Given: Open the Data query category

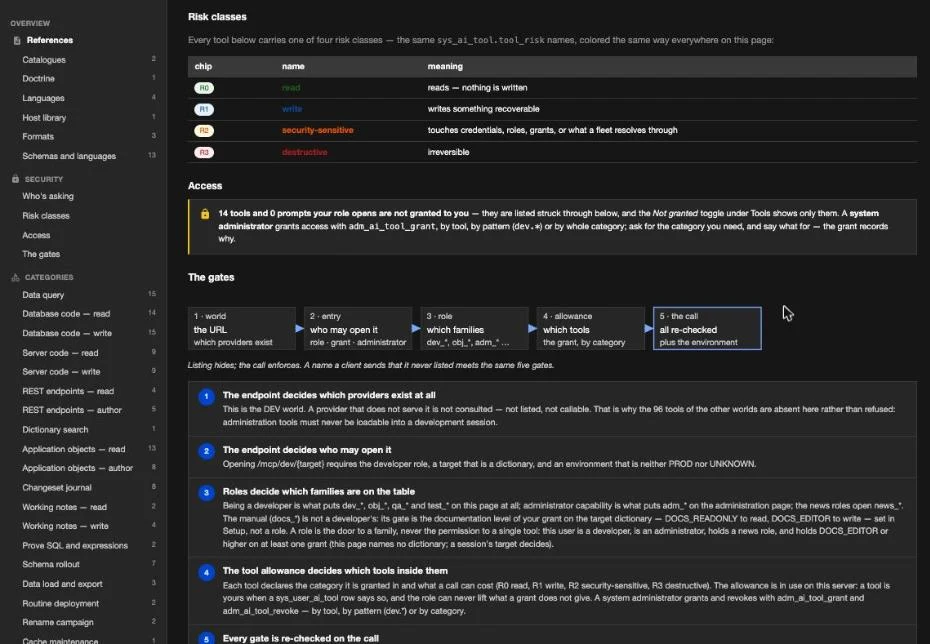Looking at the screenshot, I should pos(43,295).
